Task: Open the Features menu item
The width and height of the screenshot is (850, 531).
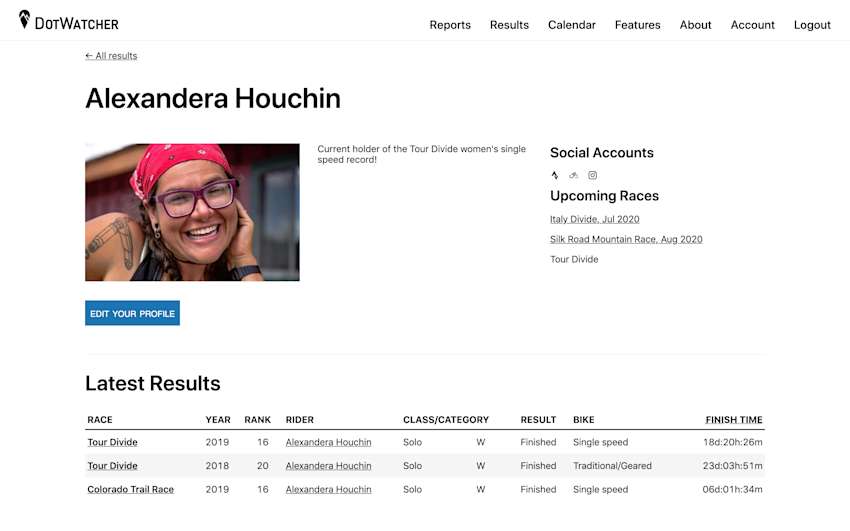Action: click(638, 25)
